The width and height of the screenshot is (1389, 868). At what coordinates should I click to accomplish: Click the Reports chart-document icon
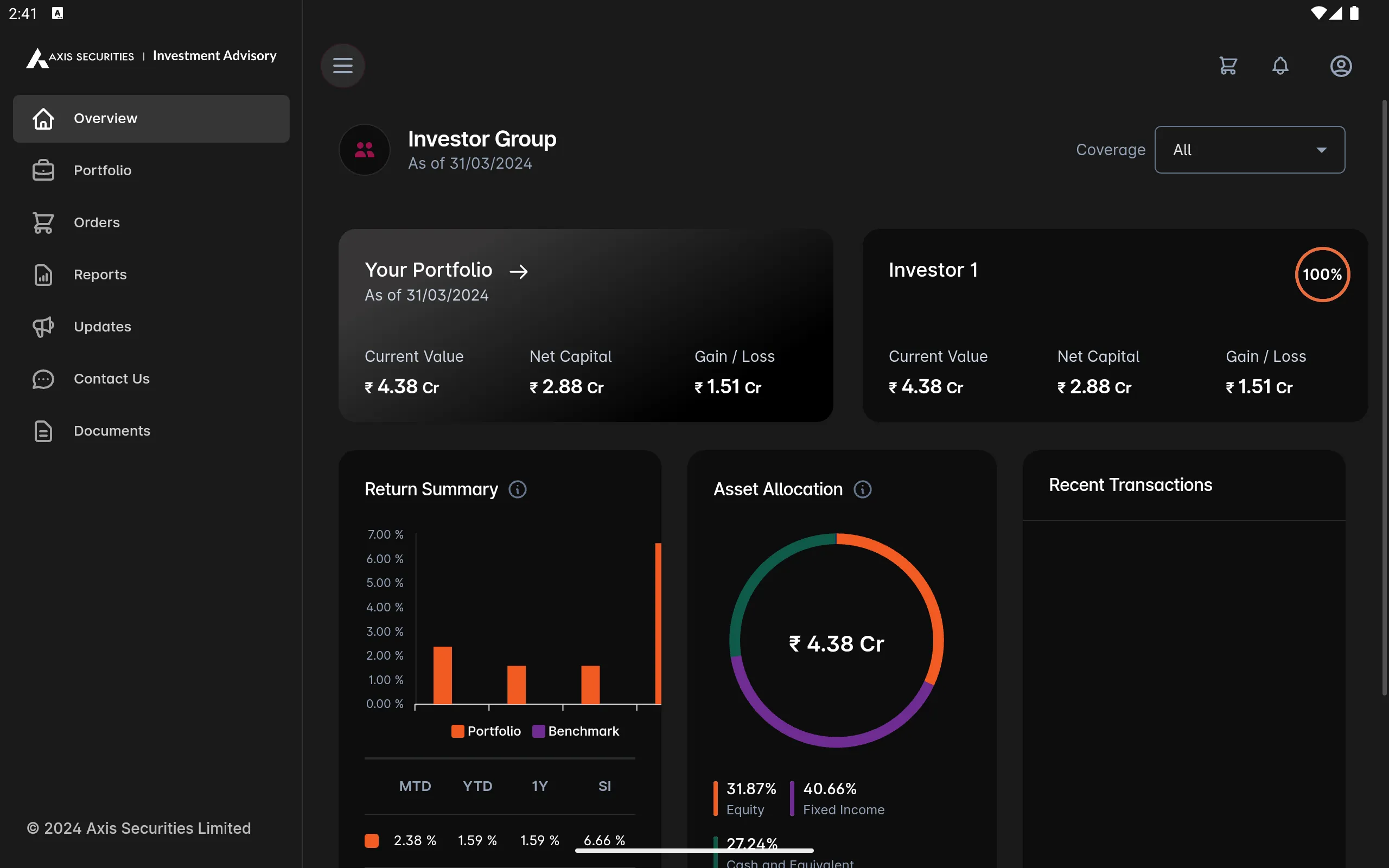tap(43, 275)
